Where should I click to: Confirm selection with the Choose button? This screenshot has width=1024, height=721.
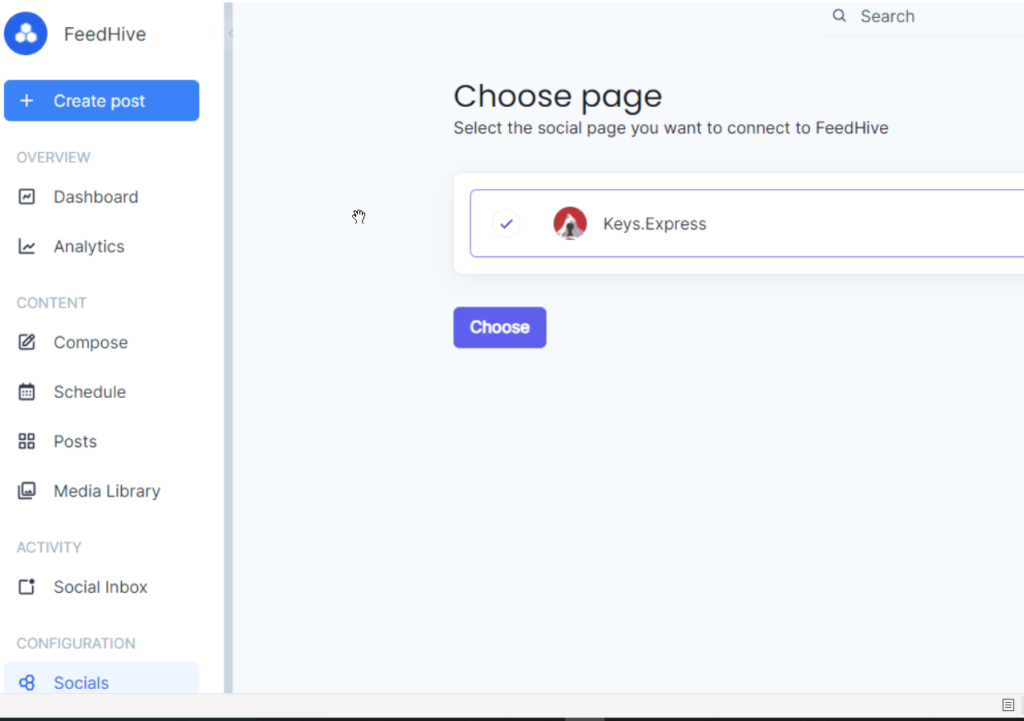click(x=499, y=327)
